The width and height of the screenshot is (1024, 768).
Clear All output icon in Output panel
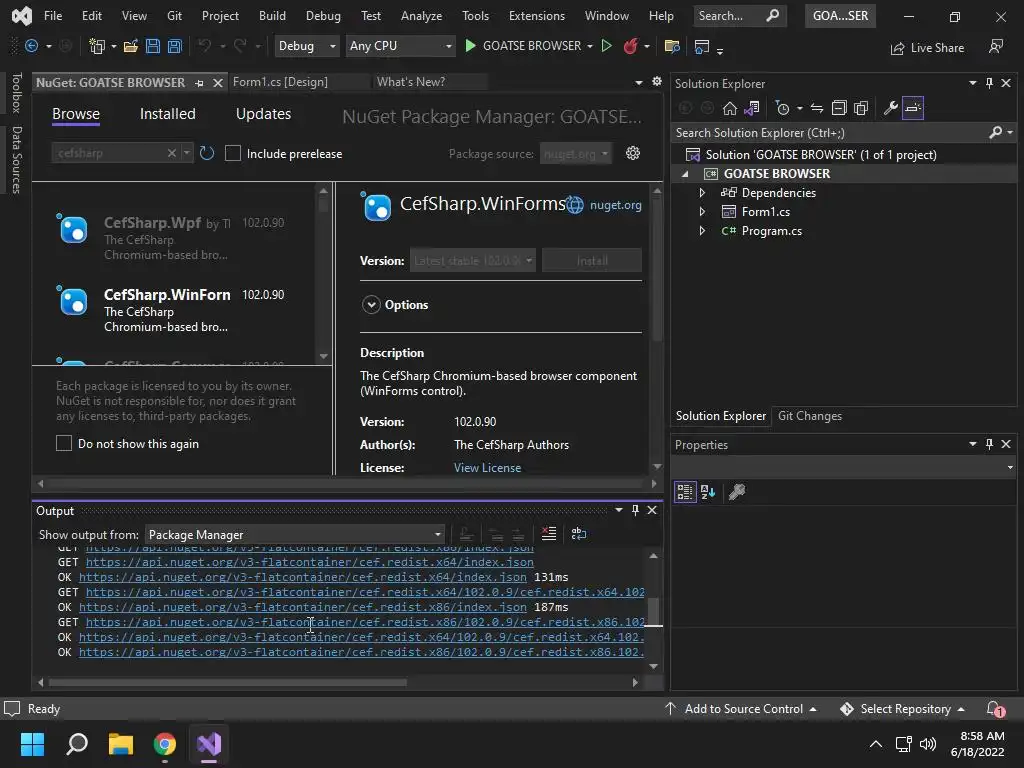pyautogui.click(x=549, y=534)
